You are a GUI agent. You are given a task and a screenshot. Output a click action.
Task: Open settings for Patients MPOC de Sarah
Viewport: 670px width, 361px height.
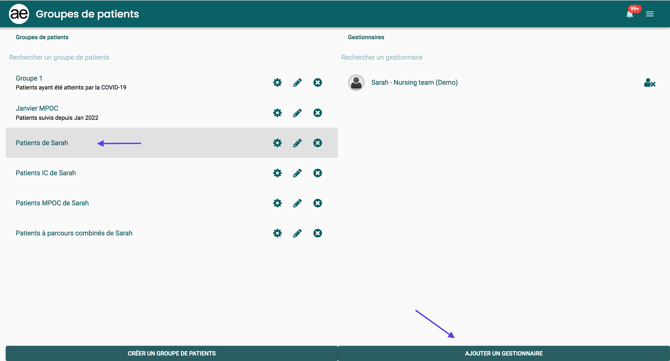click(277, 203)
